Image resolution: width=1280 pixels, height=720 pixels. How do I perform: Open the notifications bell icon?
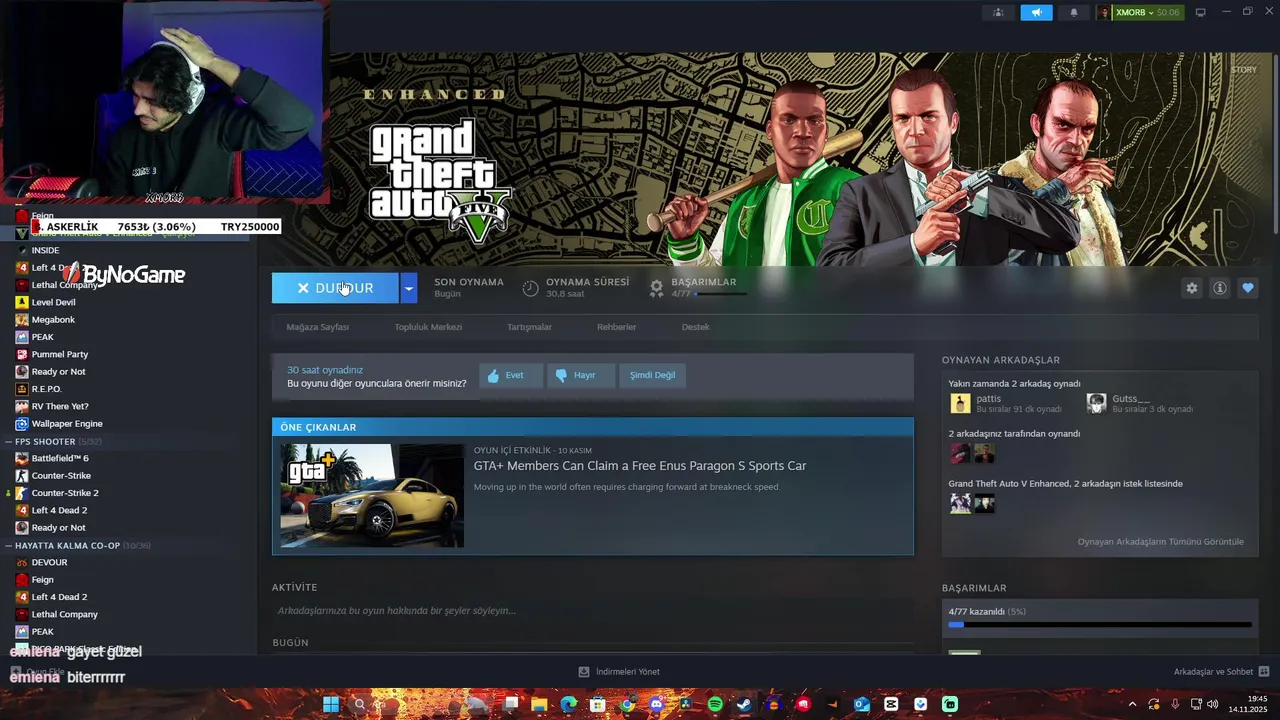pyautogui.click(x=1074, y=12)
